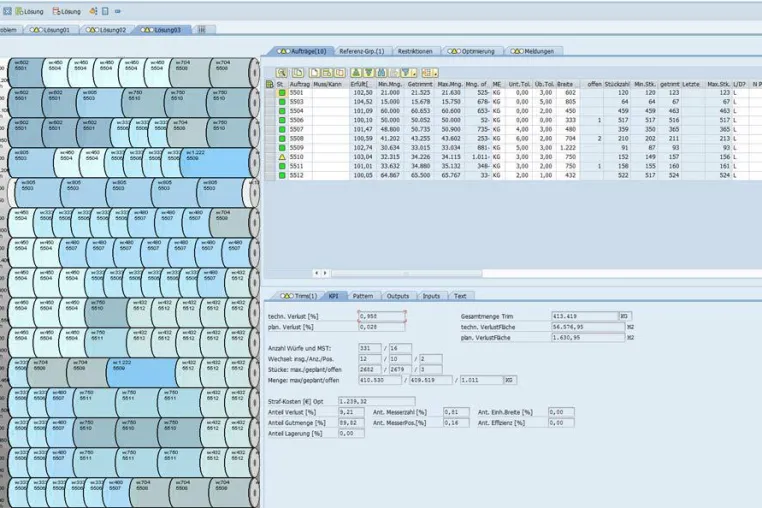Select the Lösung03 tab

pos(161,30)
